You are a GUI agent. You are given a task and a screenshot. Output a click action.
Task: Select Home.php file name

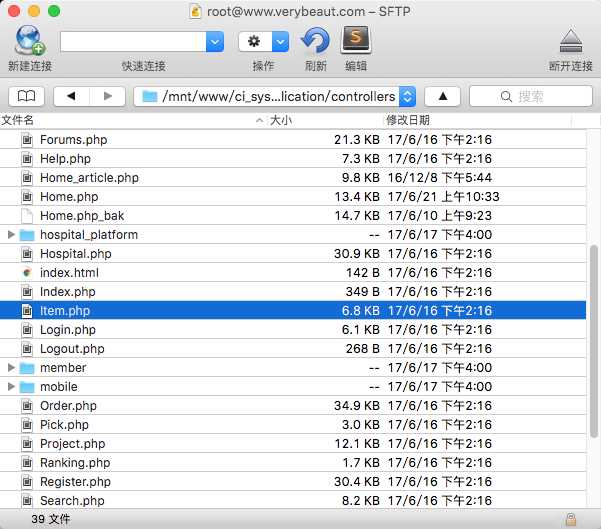[x=69, y=197]
